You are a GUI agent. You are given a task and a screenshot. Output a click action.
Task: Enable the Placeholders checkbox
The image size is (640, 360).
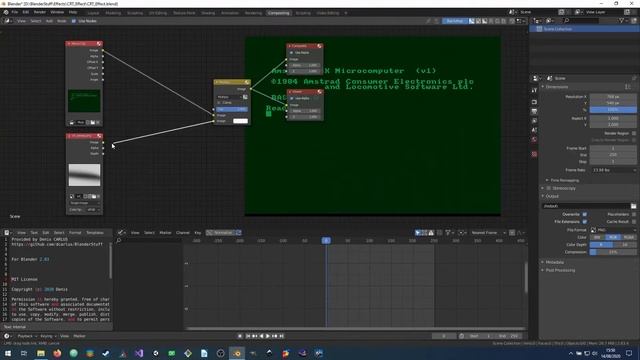633,214
